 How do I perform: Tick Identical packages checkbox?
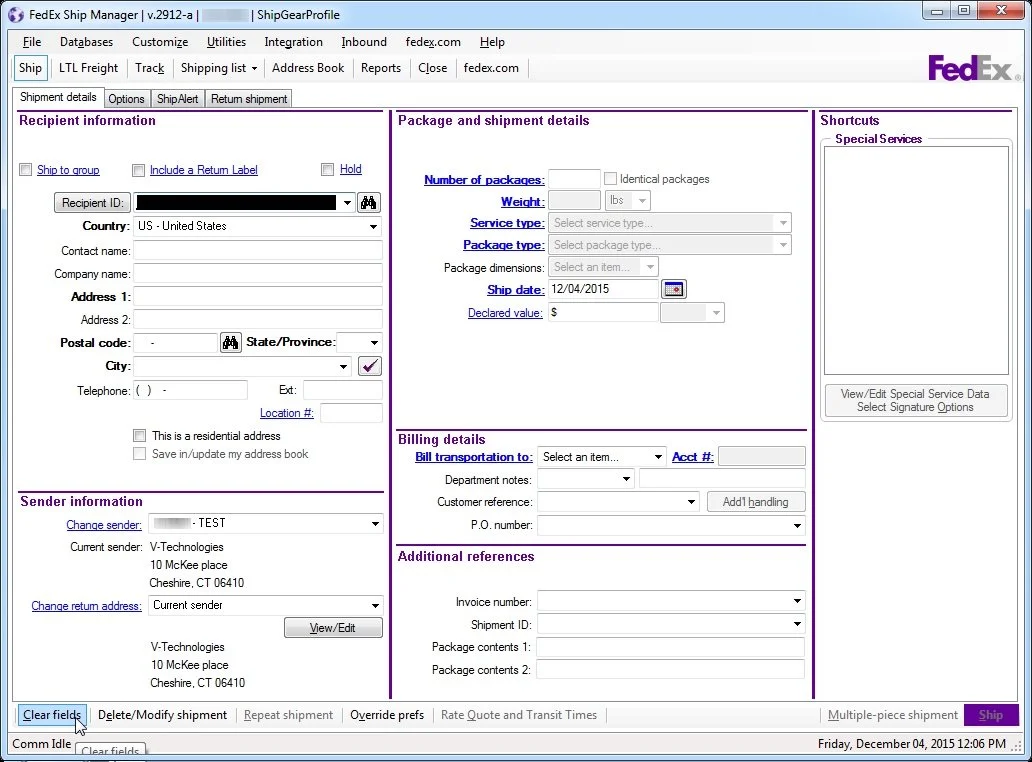point(610,178)
